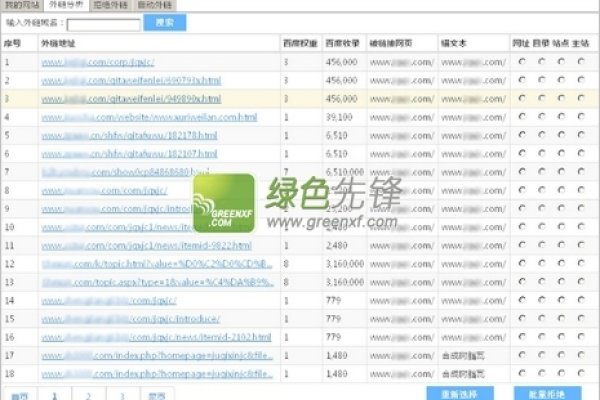Open row 1 external link ending corp/jgxjc/

98,62
